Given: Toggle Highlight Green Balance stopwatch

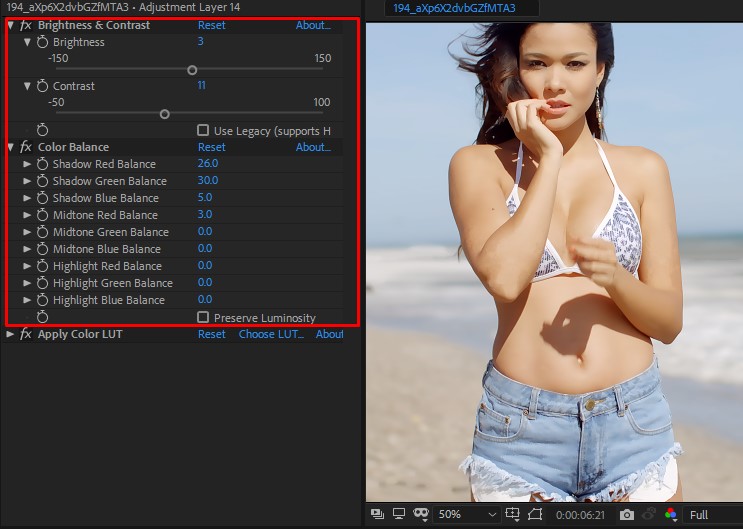Looking at the screenshot, I should [43, 283].
